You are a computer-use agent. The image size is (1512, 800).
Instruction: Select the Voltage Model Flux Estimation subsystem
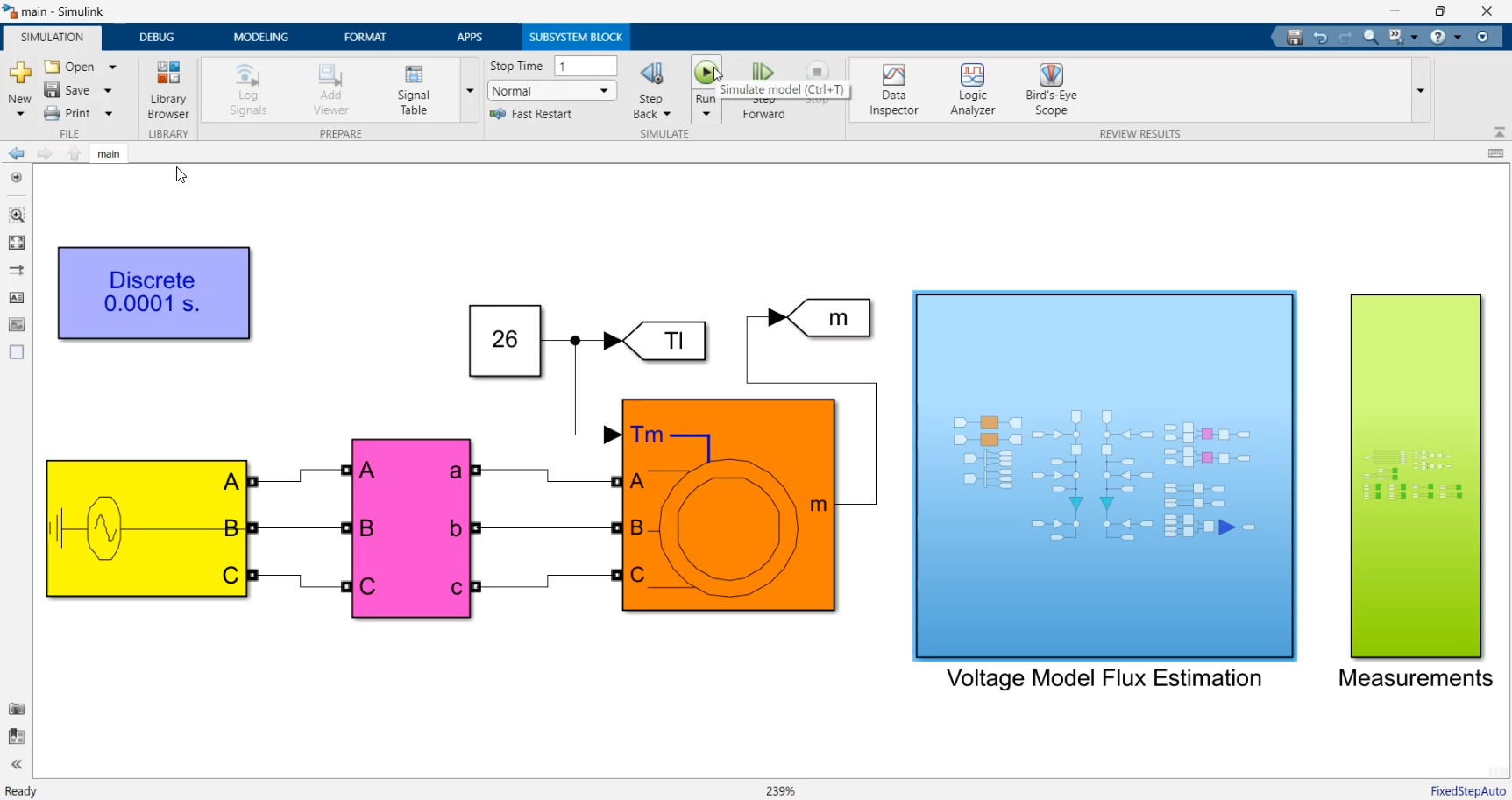coord(1104,476)
